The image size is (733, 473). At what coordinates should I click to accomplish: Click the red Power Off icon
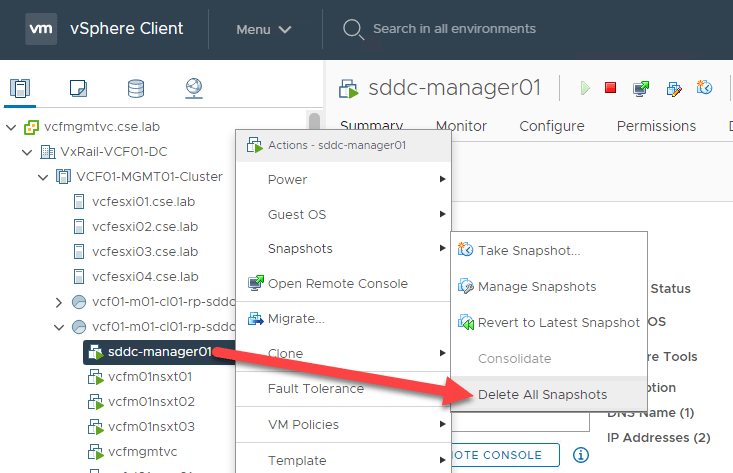(x=610, y=88)
